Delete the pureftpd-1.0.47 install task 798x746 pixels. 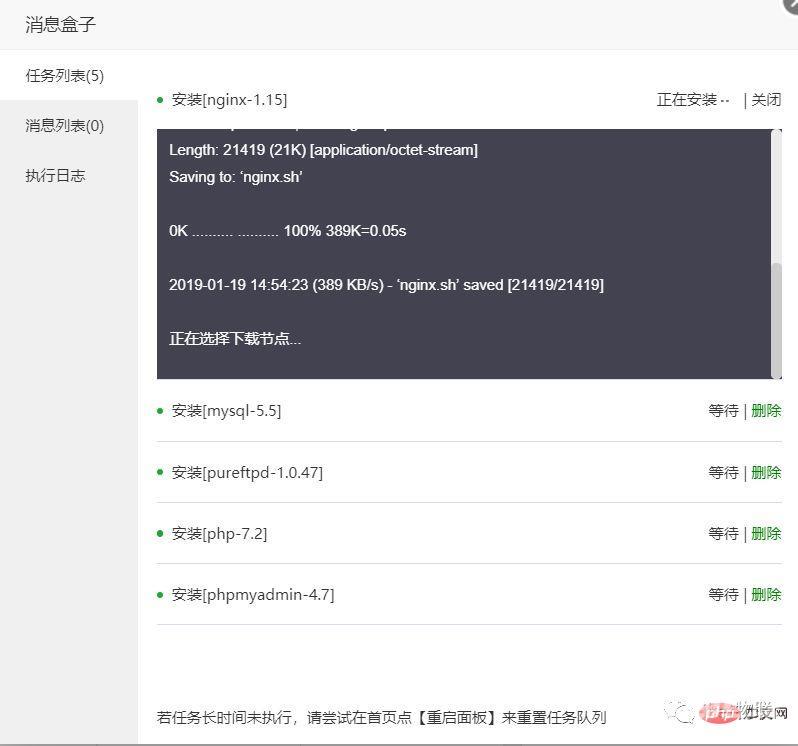(766, 473)
